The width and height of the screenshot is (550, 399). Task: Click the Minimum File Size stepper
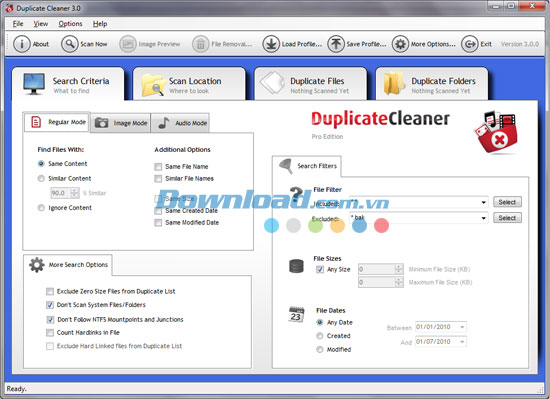(398, 269)
